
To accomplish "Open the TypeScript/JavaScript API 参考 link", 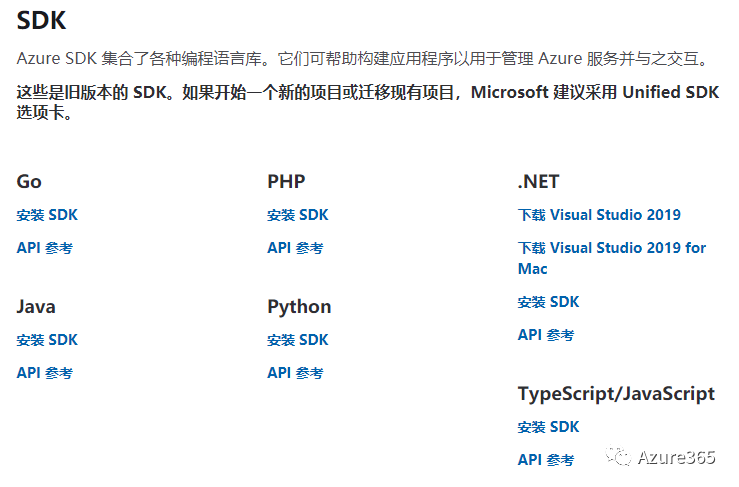I will 545,460.
